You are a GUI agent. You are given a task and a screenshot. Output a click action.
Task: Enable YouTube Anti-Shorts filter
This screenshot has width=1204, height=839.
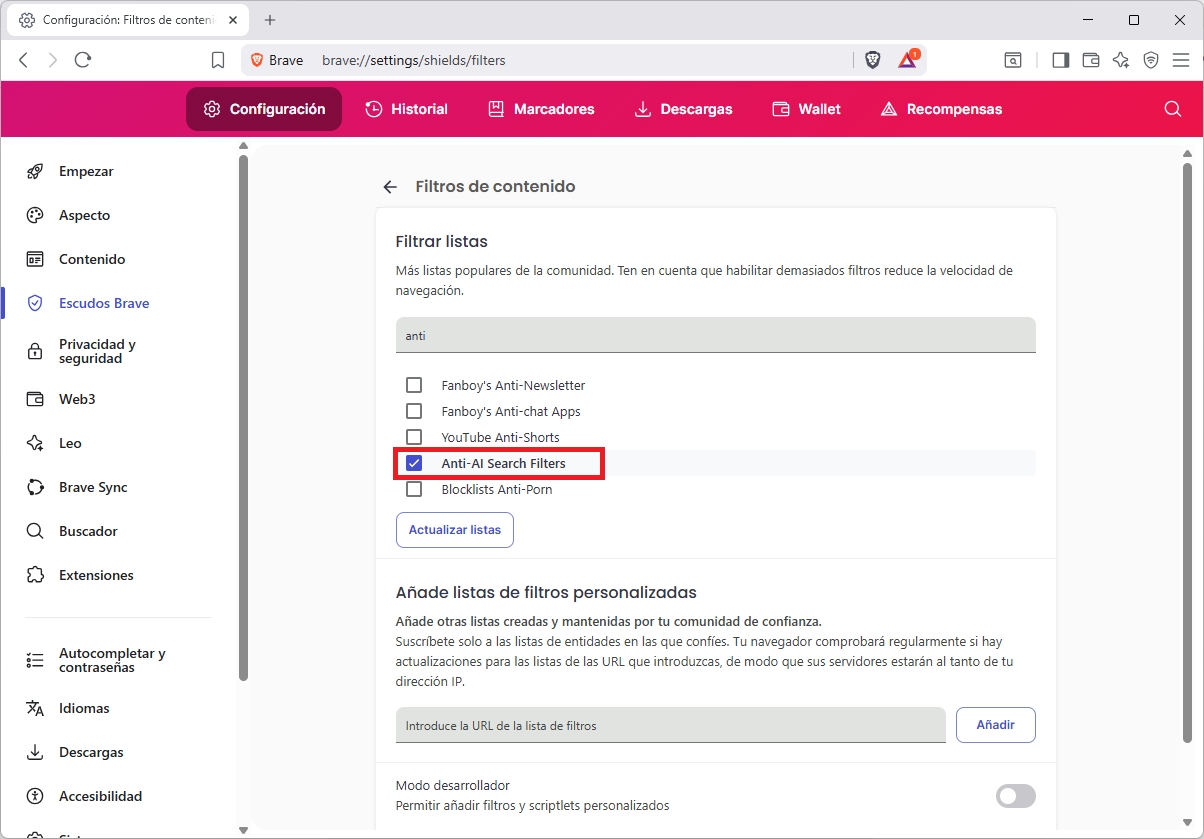click(414, 437)
